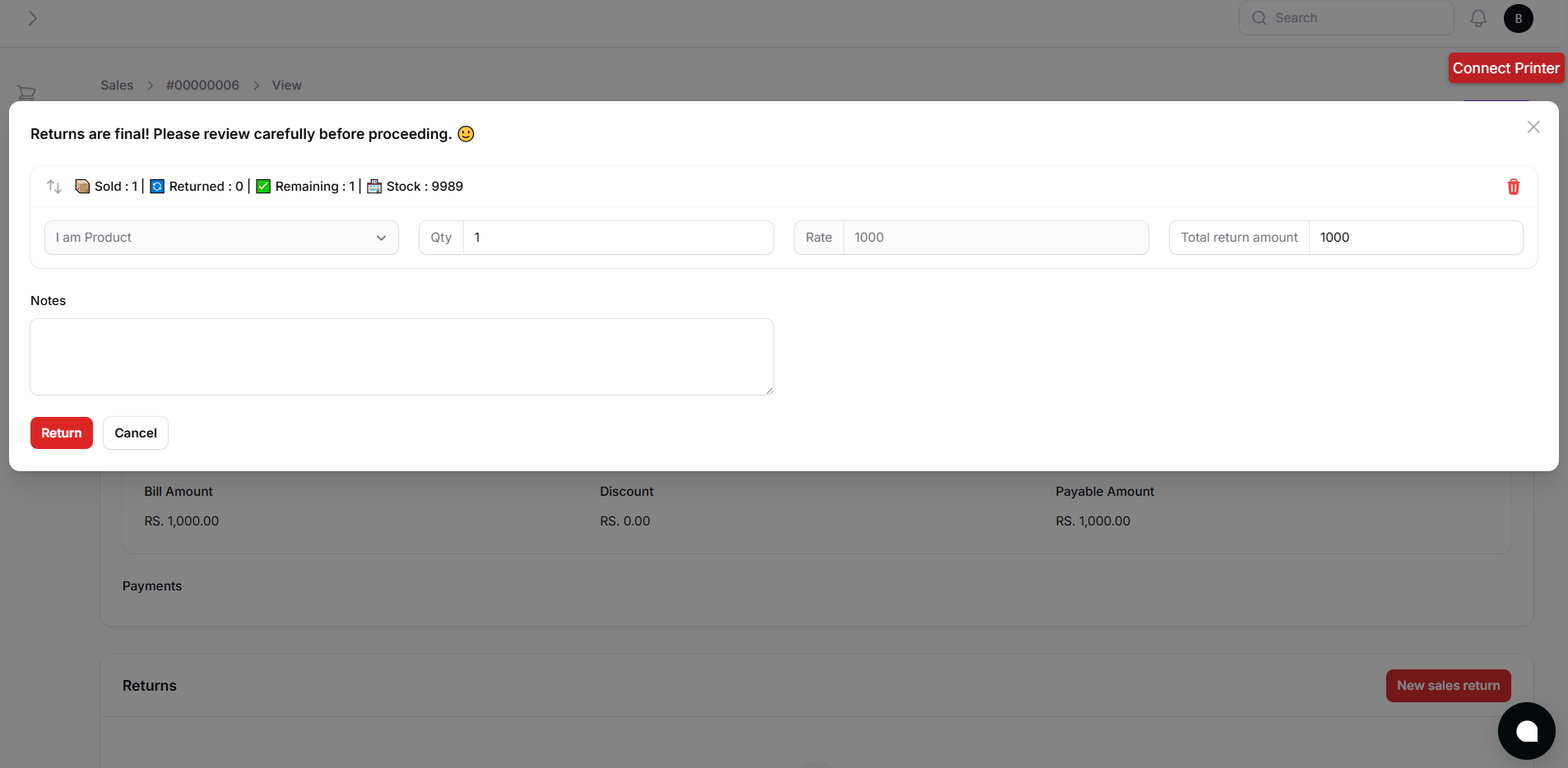The image size is (1568, 768).
Task: Click New sales return button
Action: click(1448, 686)
